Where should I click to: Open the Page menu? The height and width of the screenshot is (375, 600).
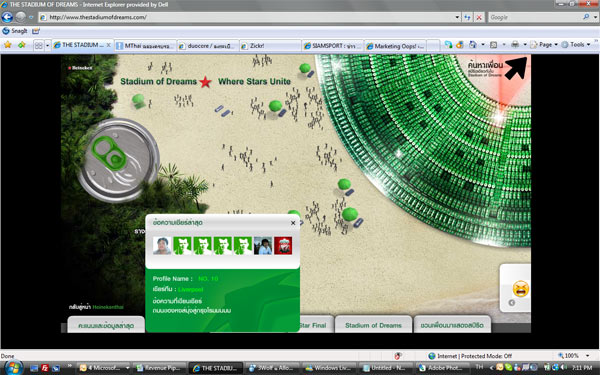point(544,45)
